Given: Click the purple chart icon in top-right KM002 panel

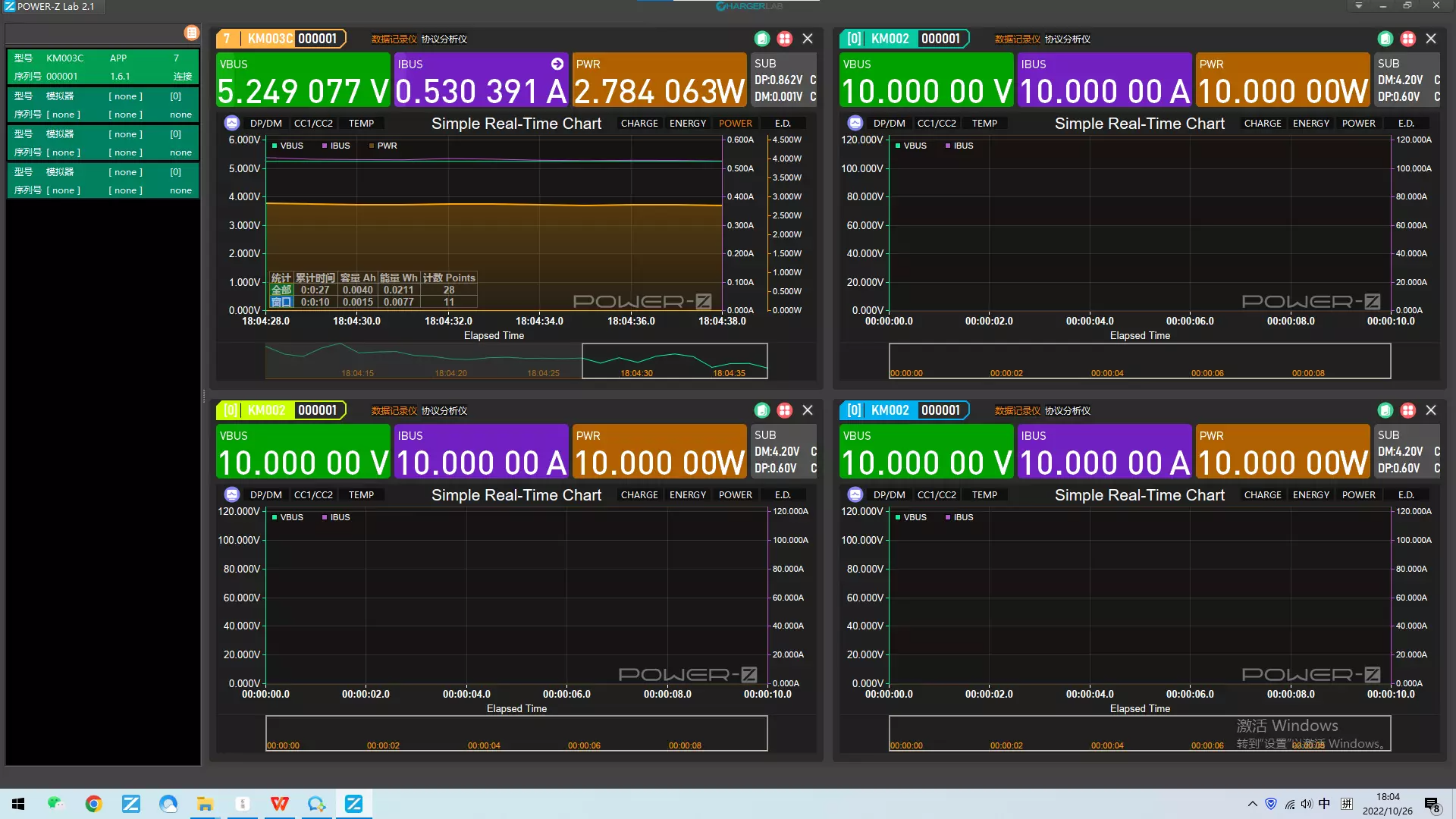Looking at the screenshot, I should click(x=855, y=123).
